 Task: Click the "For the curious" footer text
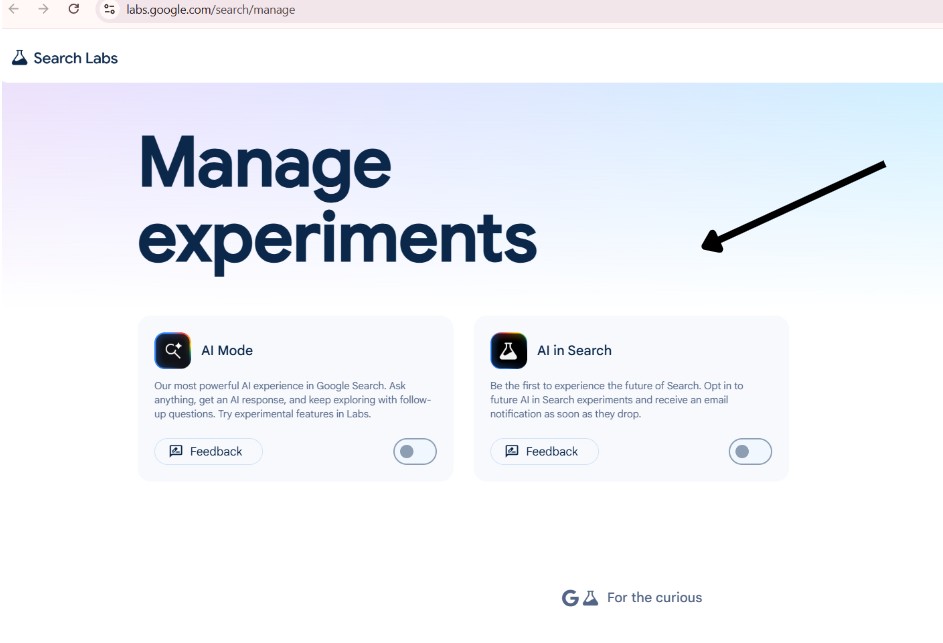(654, 597)
